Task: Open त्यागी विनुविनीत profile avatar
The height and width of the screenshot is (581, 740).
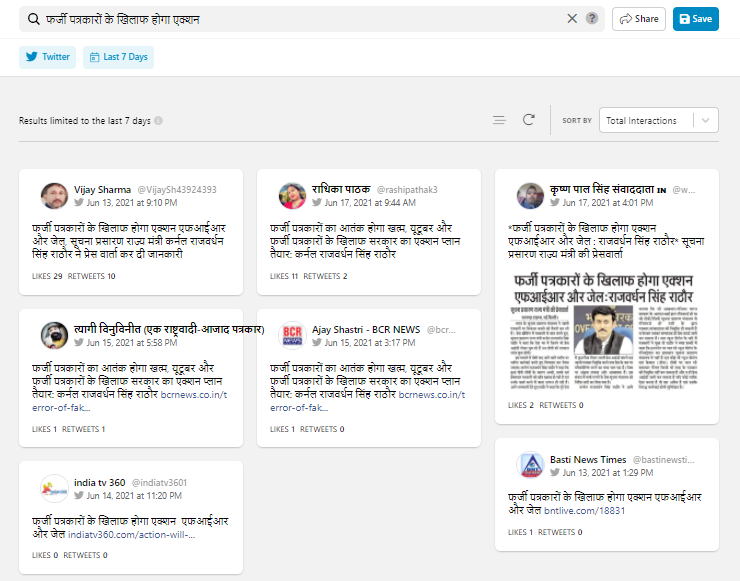Action: pos(54,336)
